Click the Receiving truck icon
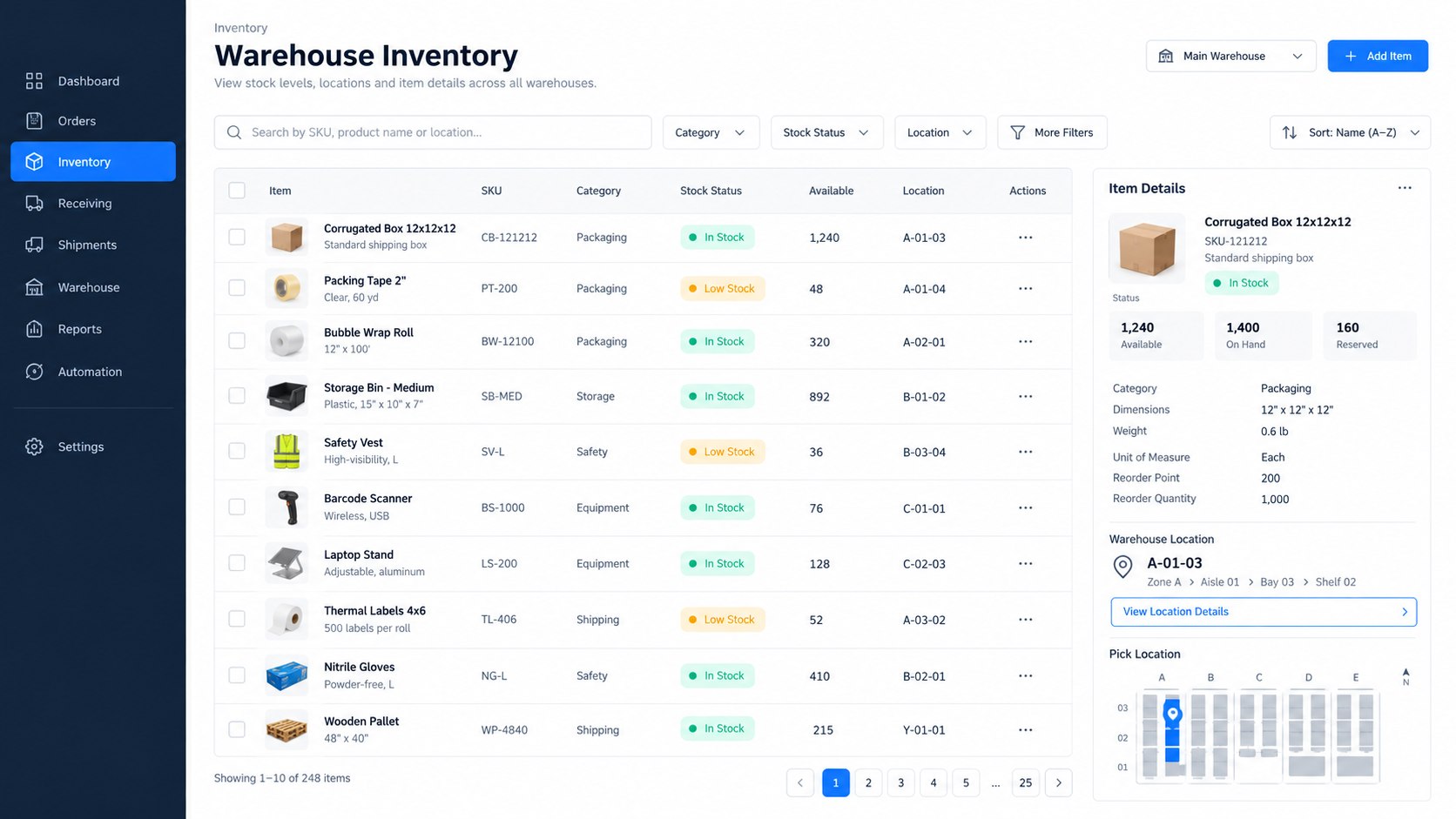The image size is (1456, 819). click(x=34, y=204)
